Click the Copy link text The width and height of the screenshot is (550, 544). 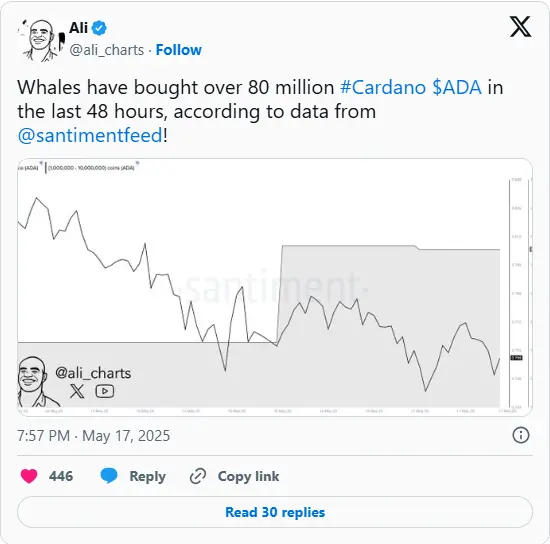(x=248, y=476)
